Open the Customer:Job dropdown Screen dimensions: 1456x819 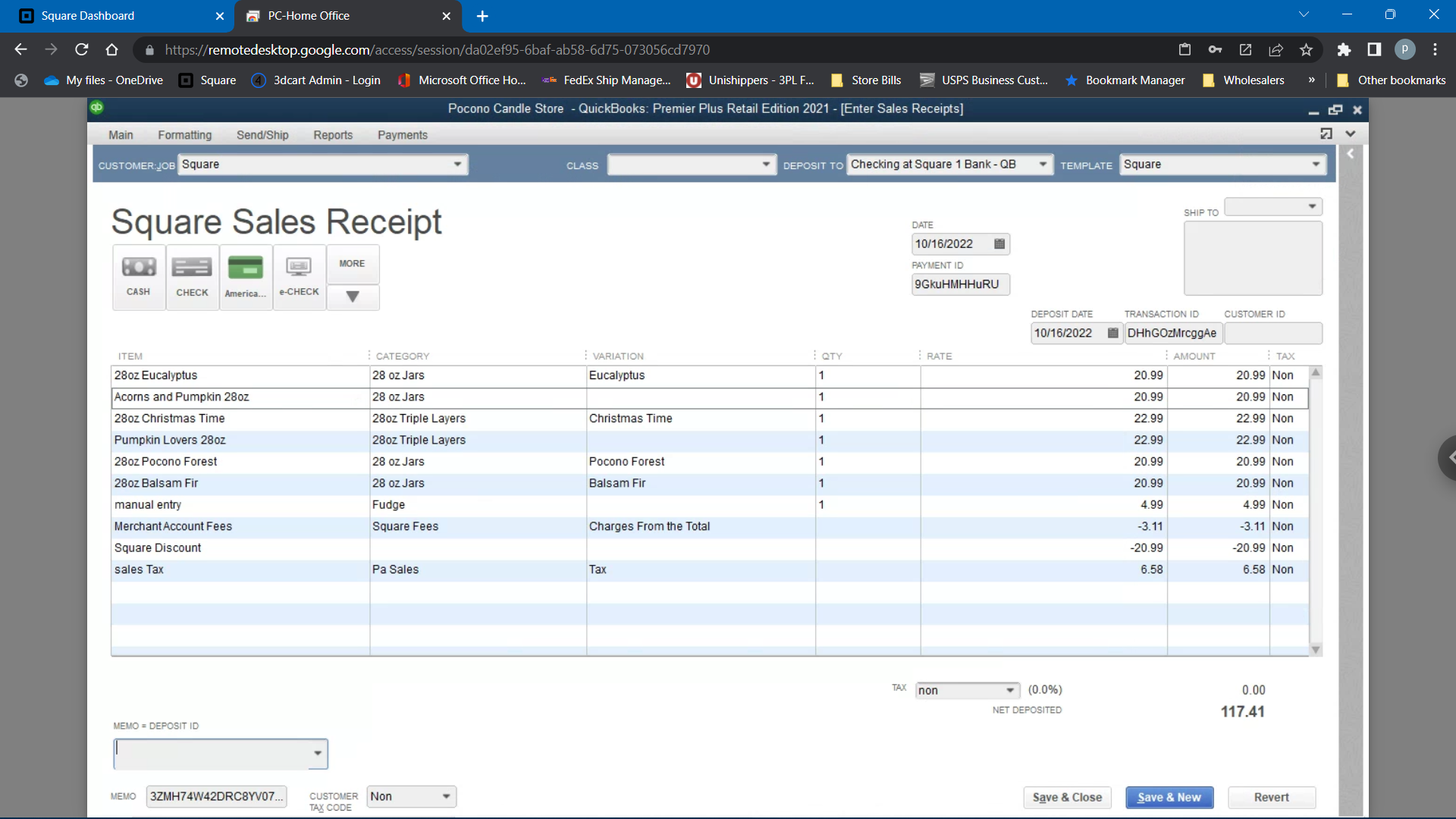click(x=457, y=164)
